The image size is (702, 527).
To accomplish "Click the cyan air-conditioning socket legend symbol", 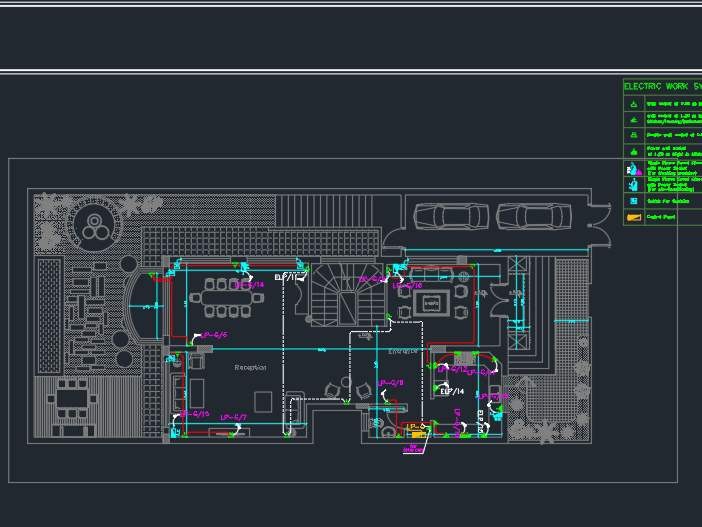I will [634, 184].
